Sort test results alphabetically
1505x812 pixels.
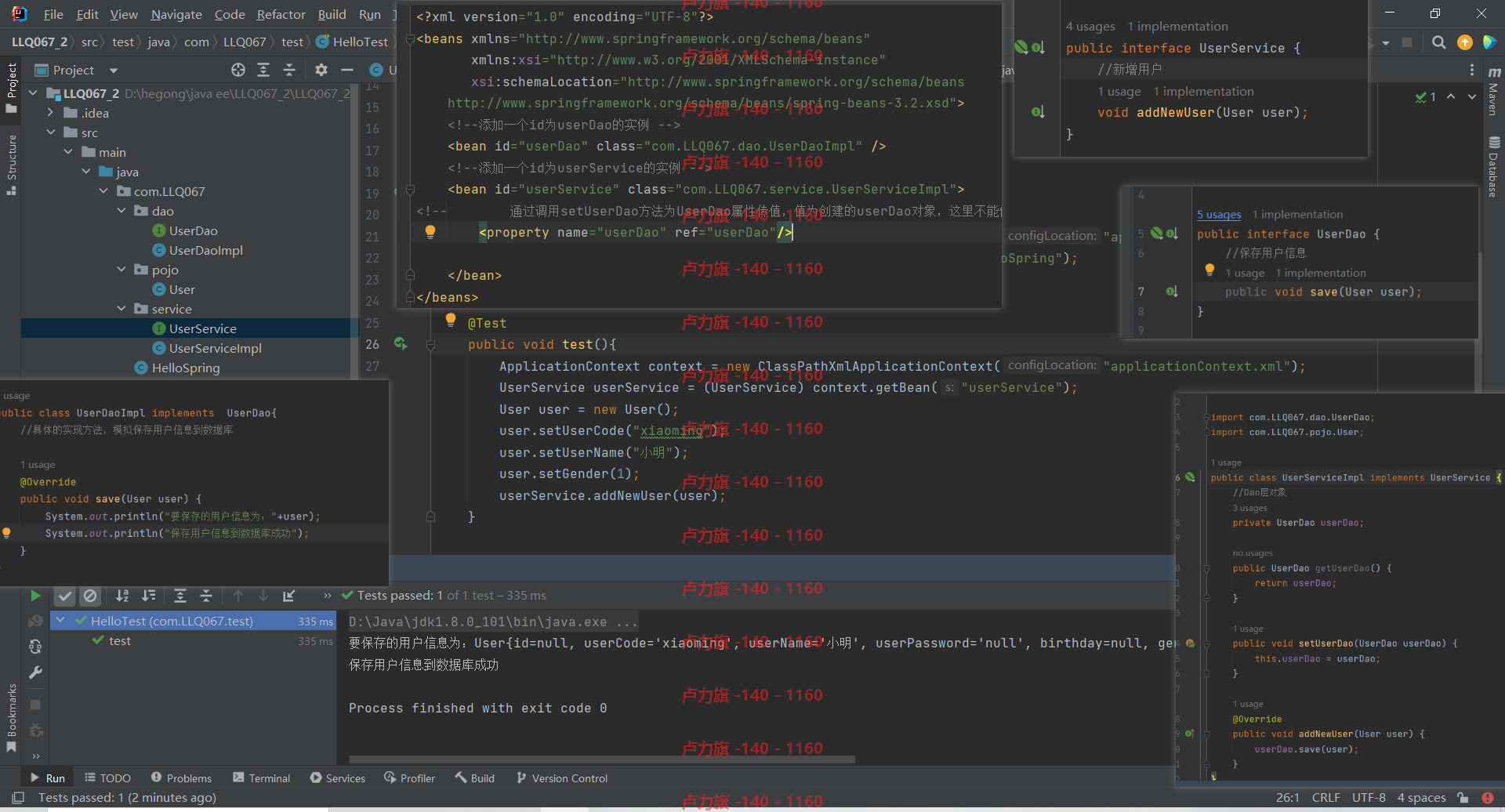122,596
